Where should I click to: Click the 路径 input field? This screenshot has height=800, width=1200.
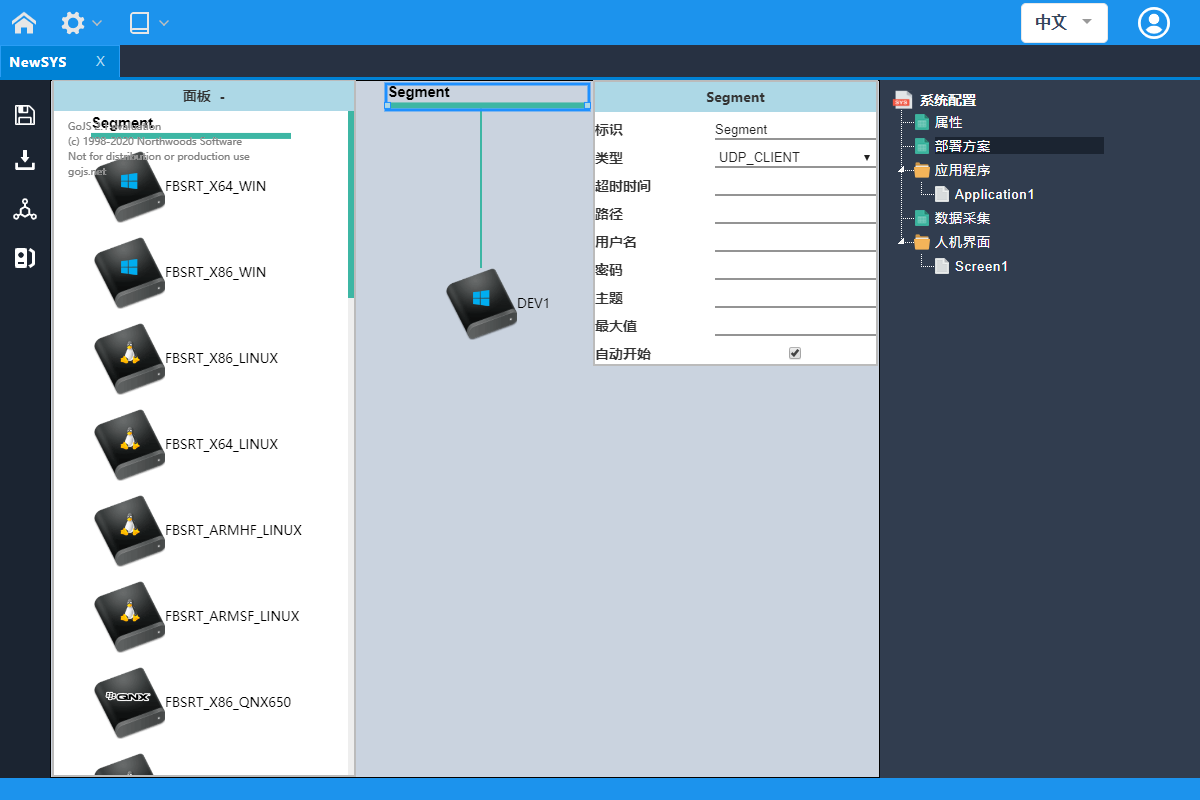point(795,213)
